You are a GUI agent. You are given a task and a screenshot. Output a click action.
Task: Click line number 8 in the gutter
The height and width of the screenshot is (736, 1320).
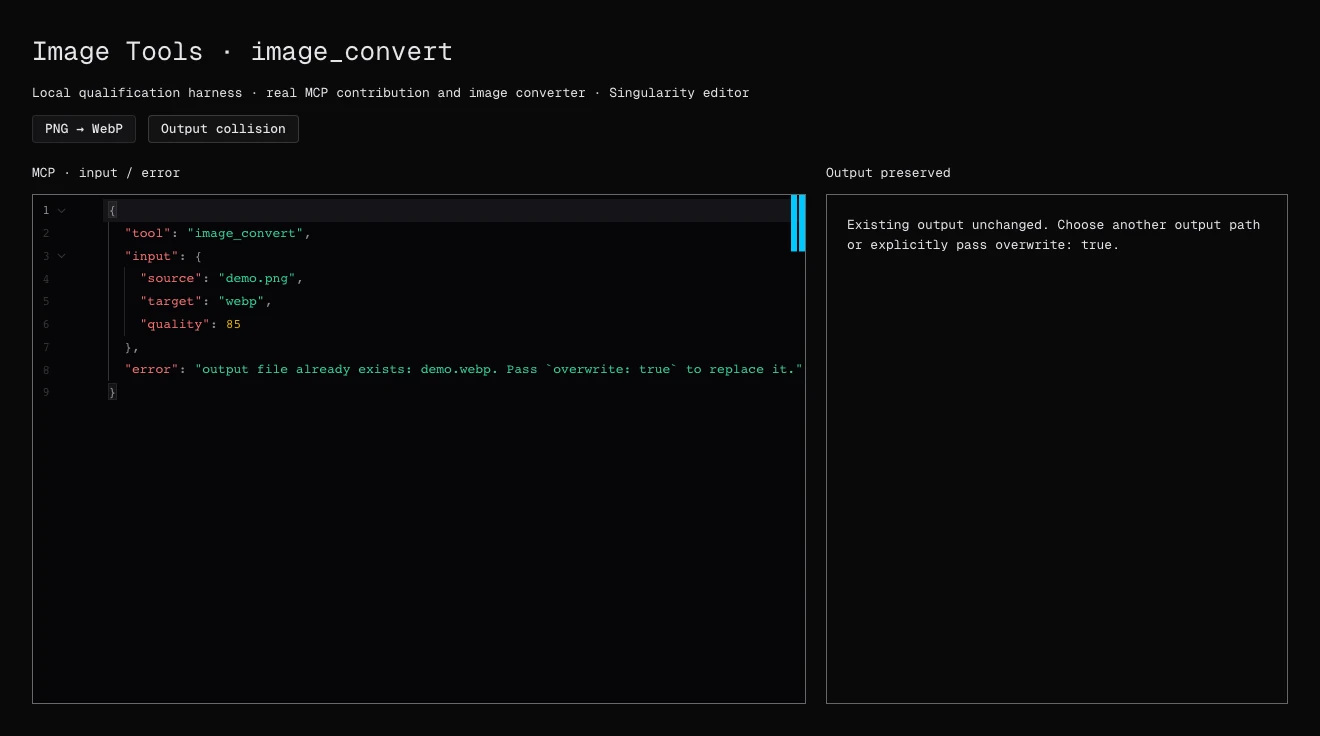coord(46,369)
